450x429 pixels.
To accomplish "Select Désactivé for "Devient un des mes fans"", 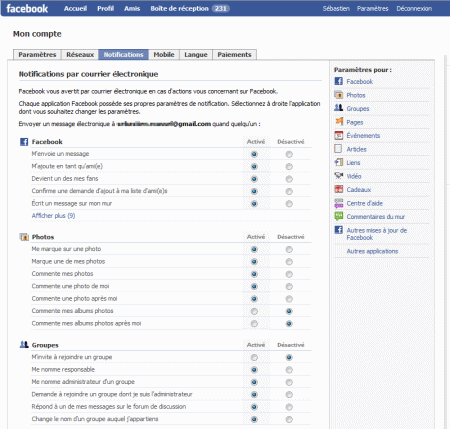I will point(289,179).
